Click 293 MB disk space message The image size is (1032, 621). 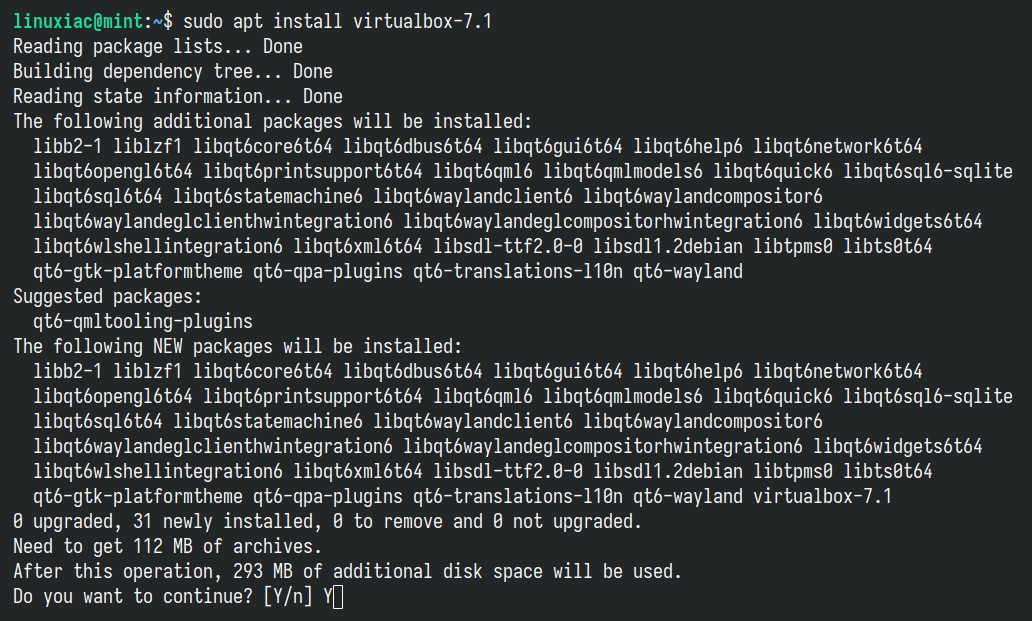pyautogui.click(x=348, y=572)
